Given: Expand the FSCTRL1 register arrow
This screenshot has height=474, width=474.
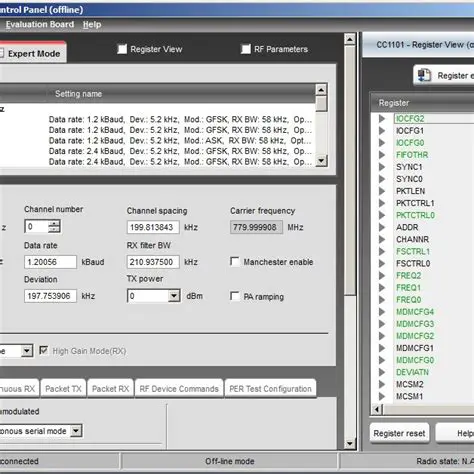Looking at the screenshot, I should click(382, 251).
